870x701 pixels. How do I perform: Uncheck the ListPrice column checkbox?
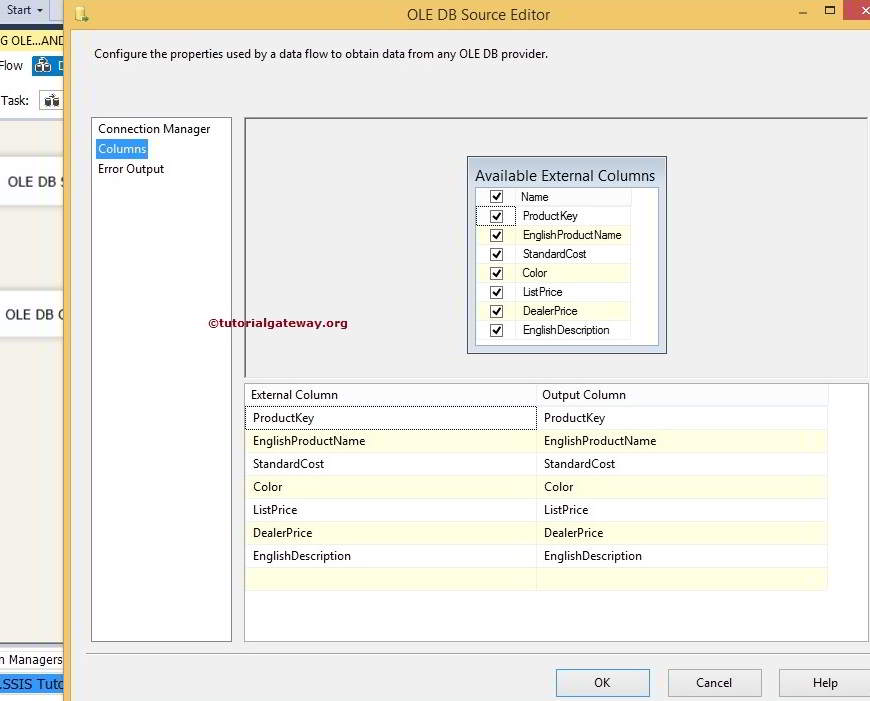click(497, 292)
